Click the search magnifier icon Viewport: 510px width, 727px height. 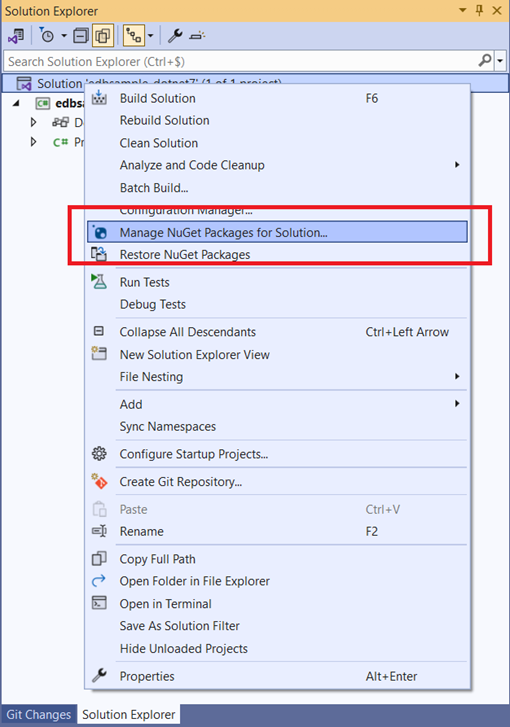tap(484, 60)
